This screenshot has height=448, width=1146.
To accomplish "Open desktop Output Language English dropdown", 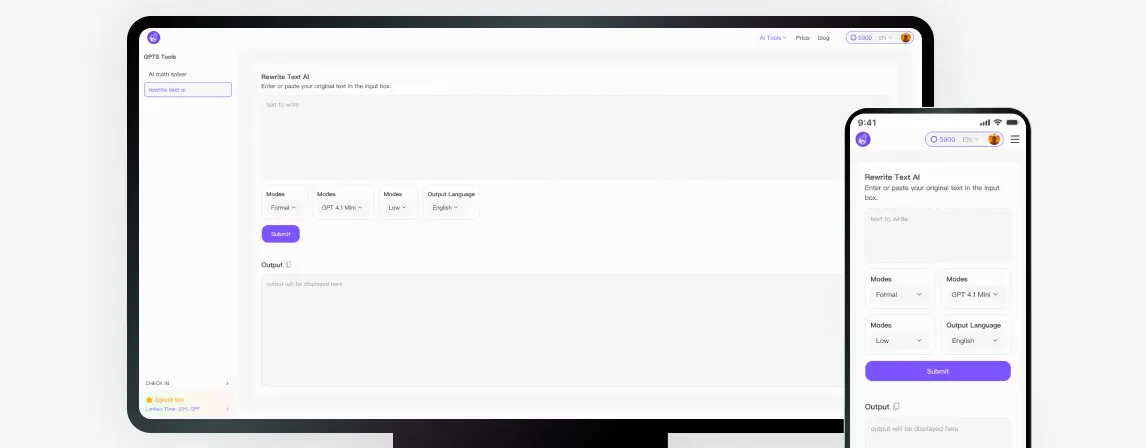I will click(445, 208).
